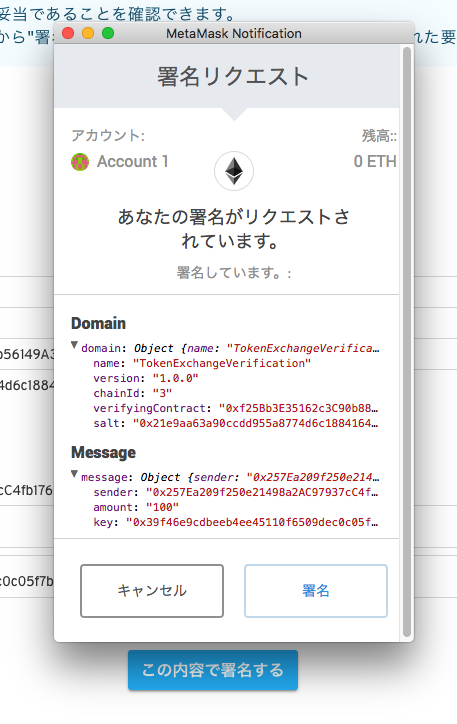This screenshot has height=724, width=457.
Task: Click the chainId "3" row
Action: tap(133, 393)
